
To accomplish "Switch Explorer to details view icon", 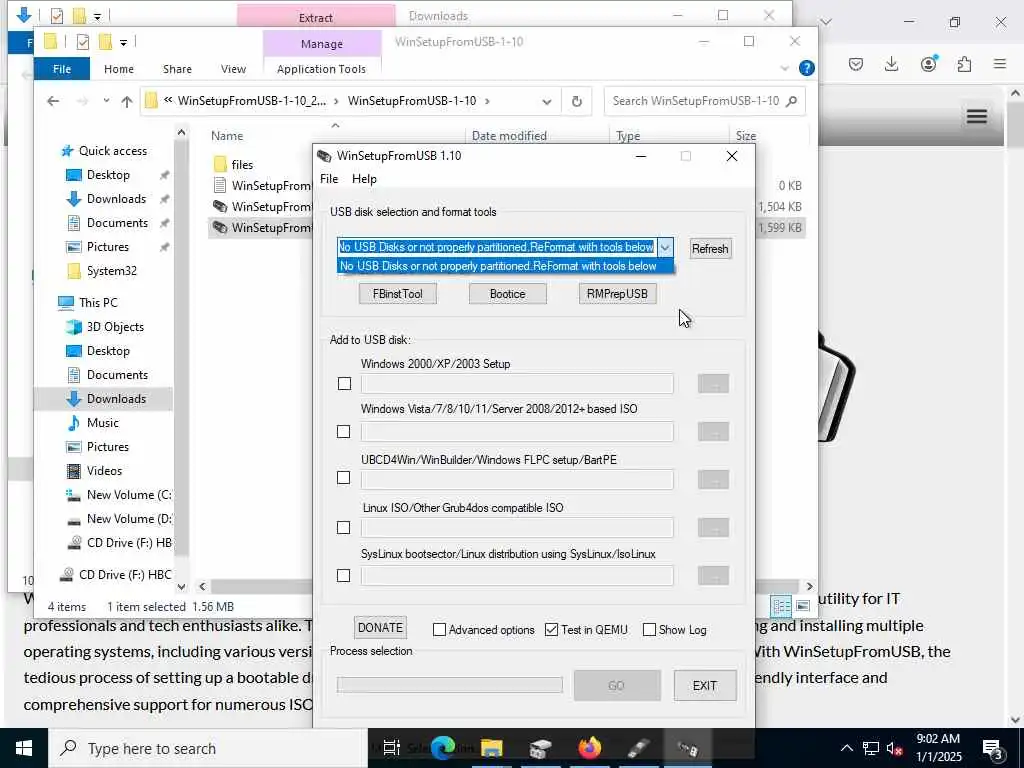I will 781,606.
